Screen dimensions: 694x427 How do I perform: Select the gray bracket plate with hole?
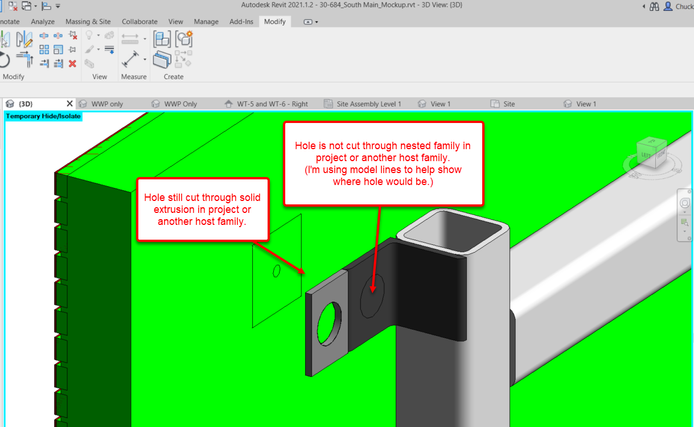pyautogui.click(x=327, y=323)
